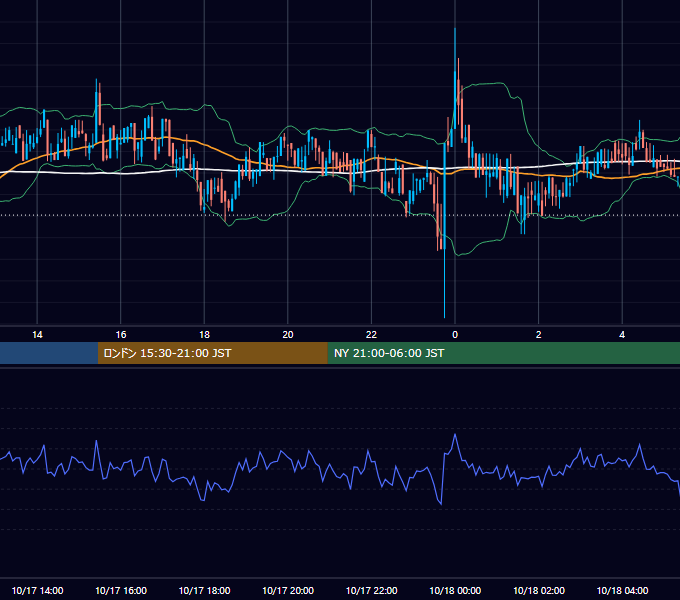The height and width of the screenshot is (600, 680).
Task: Select the NY 21:00-06:00 JST session bar
Action: coord(503,353)
